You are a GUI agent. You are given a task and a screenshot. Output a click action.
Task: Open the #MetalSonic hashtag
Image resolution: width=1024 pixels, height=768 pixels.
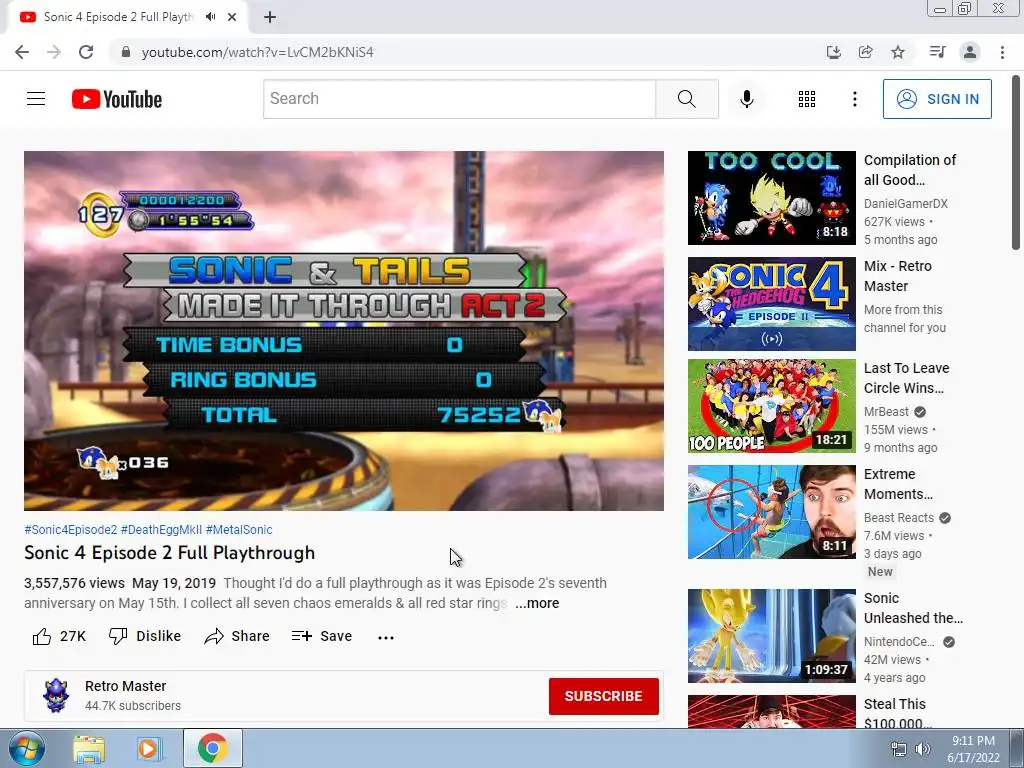pyautogui.click(x=239, y=530)
